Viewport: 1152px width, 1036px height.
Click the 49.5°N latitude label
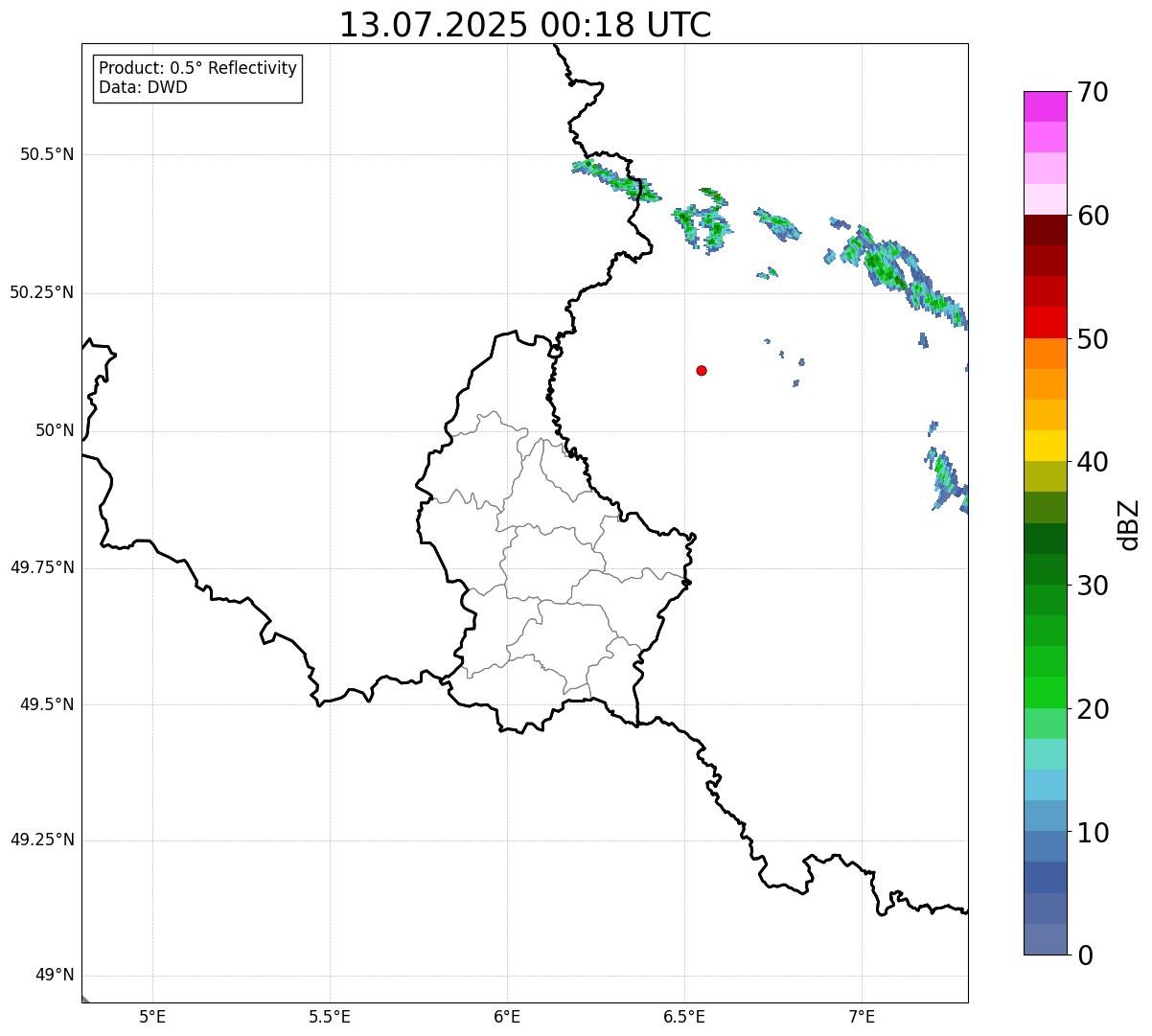[46, 704]
